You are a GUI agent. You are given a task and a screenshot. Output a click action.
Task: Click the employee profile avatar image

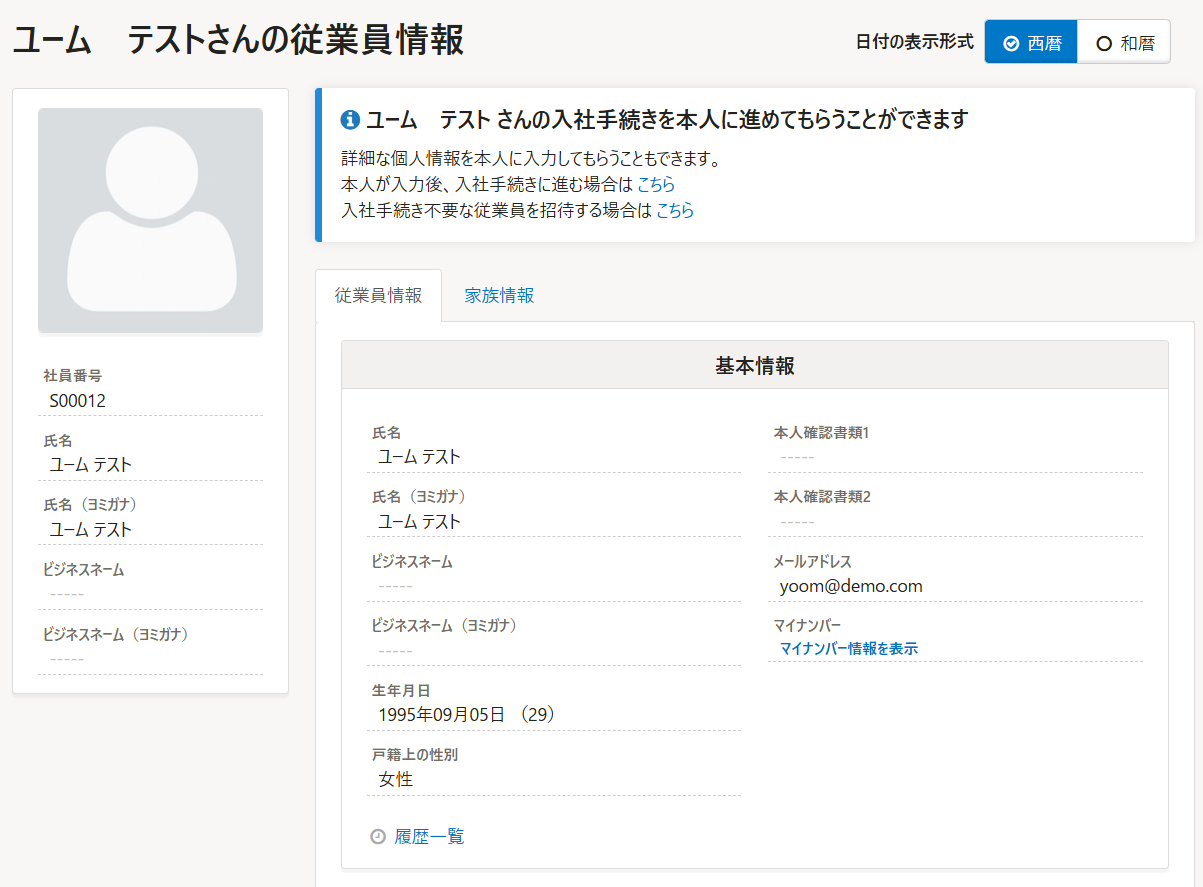[150, 220]
